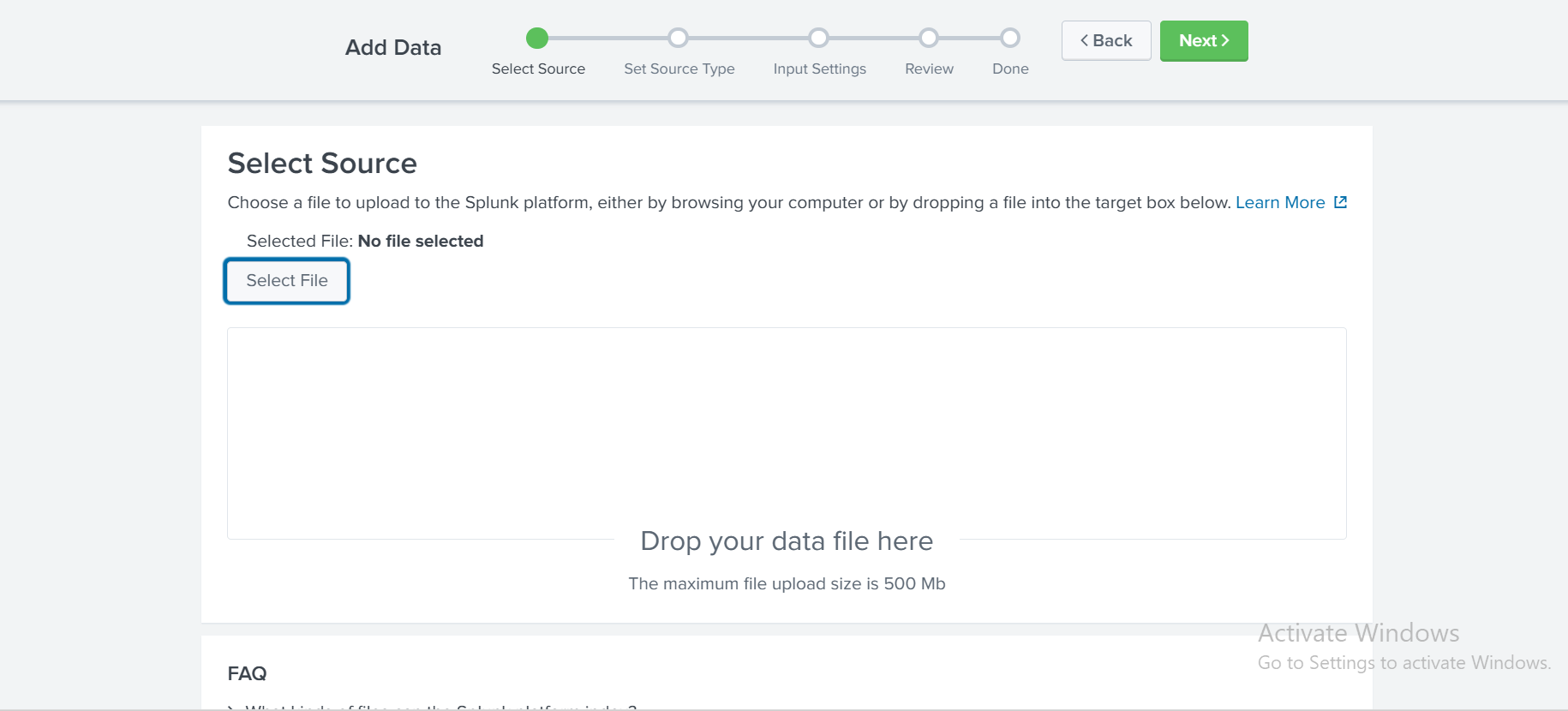Open the Learn More link
The width and height of the screenshot is (1568, 711).
coord(1279,202)
